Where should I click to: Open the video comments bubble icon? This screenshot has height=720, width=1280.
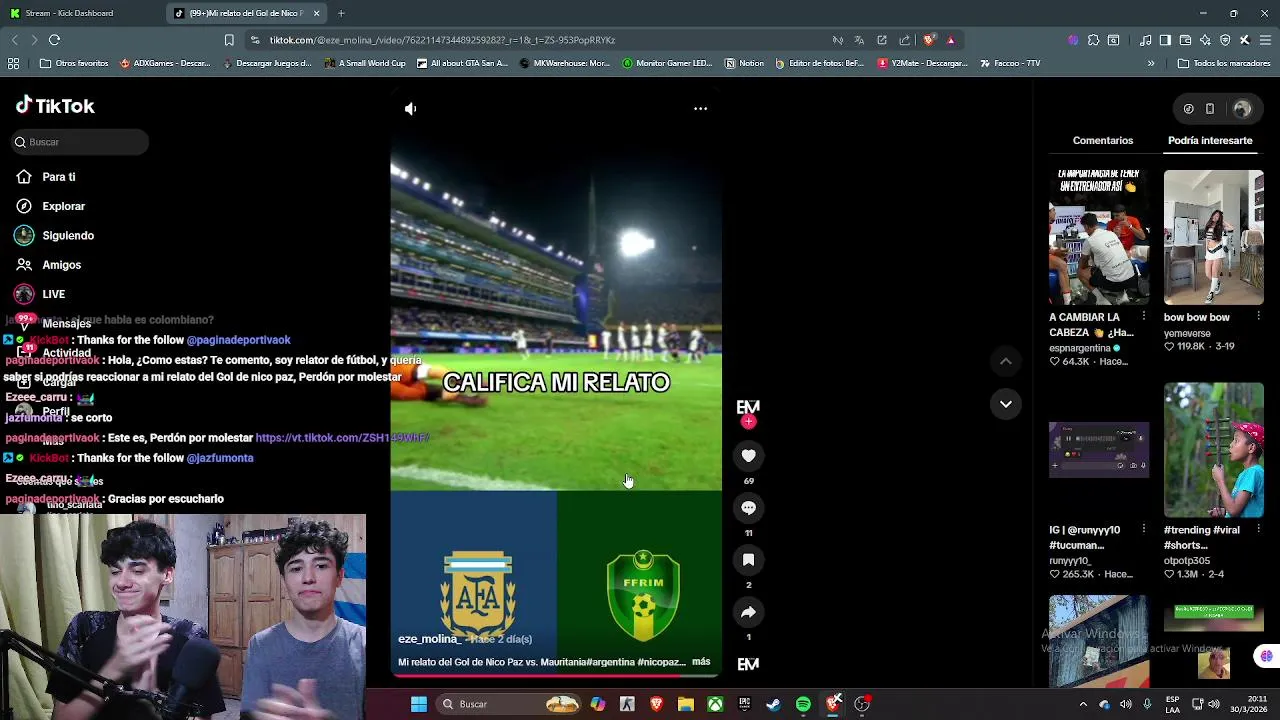pyautogui.click(x=748, y=508)
